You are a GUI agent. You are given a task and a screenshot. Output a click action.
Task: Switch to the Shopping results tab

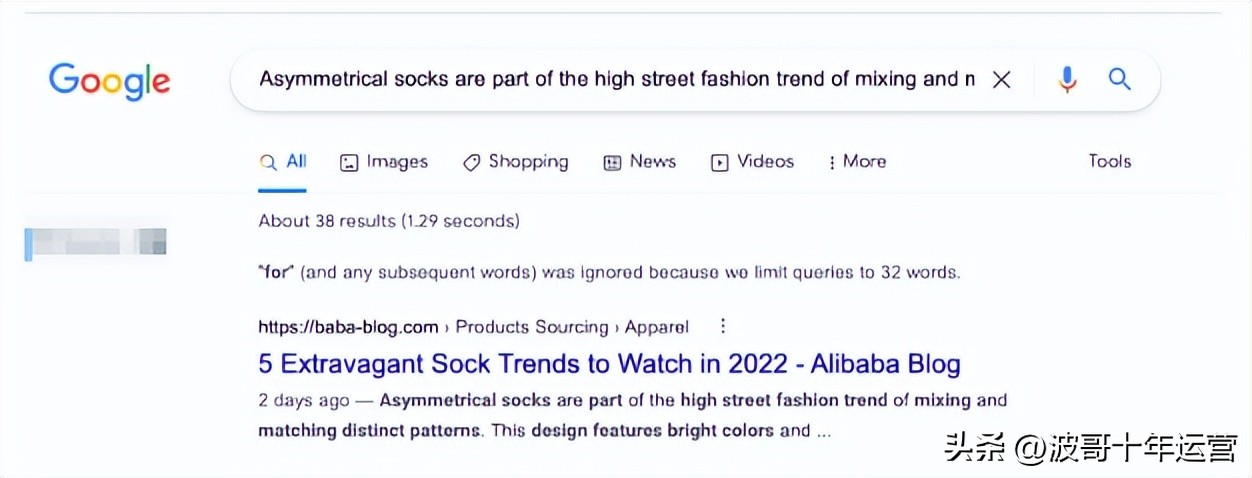coord(528,162)
